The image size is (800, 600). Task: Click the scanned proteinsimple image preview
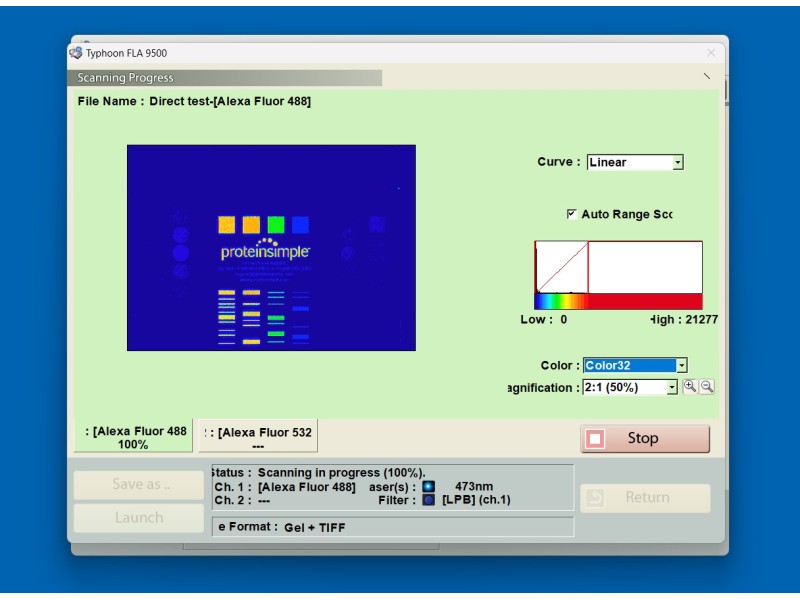(x=271, y=248)
